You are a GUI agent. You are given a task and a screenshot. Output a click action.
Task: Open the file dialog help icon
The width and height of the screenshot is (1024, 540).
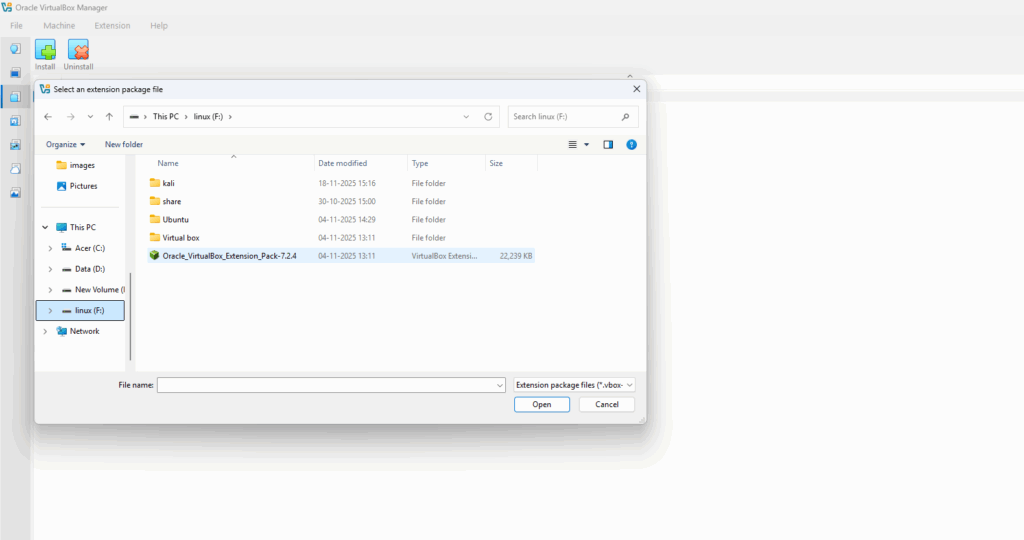[x=631, y=145]
